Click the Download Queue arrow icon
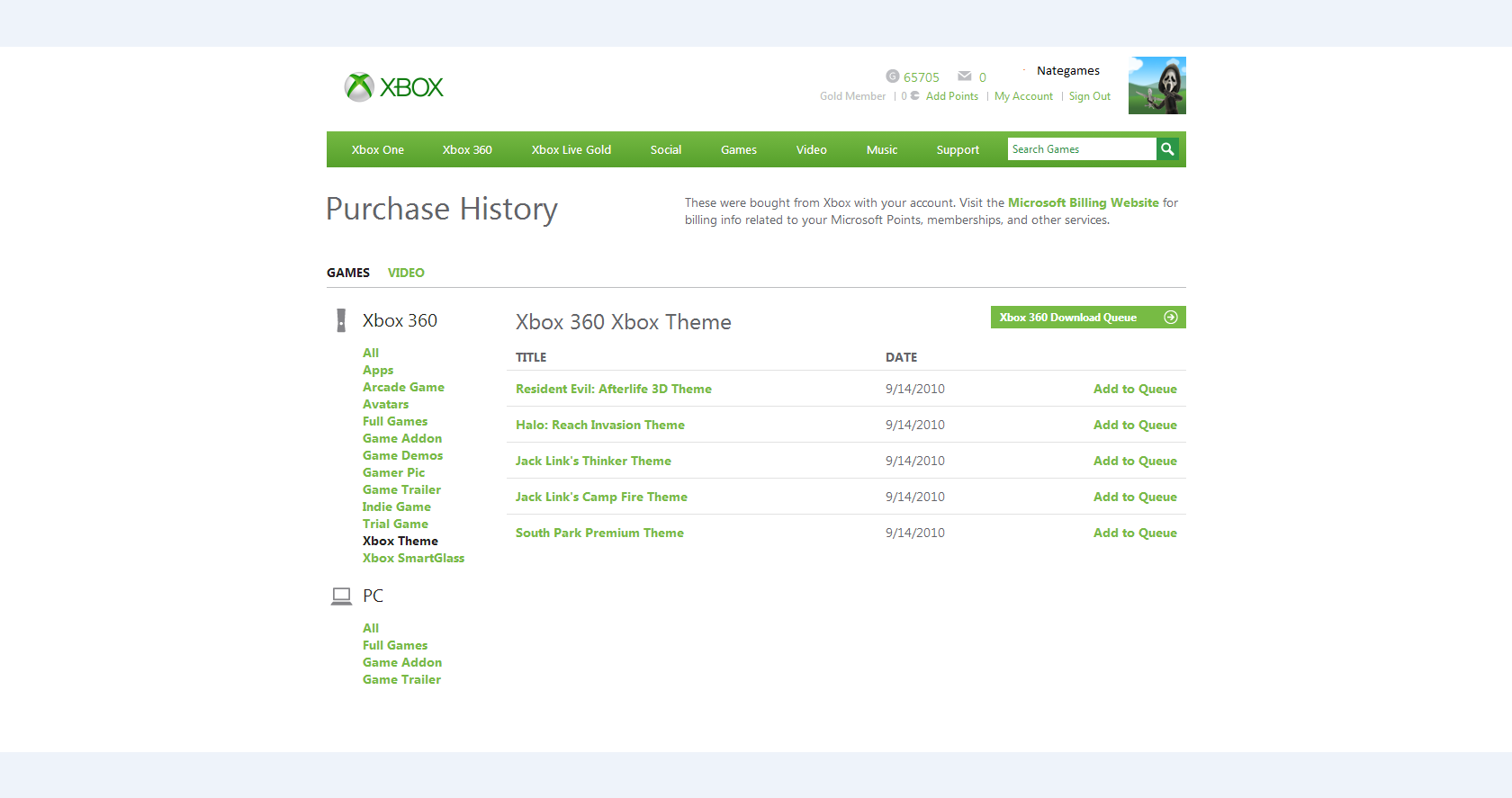Image resolution: width=1512 pixels, height=798 pixels. coord(1170,317)
